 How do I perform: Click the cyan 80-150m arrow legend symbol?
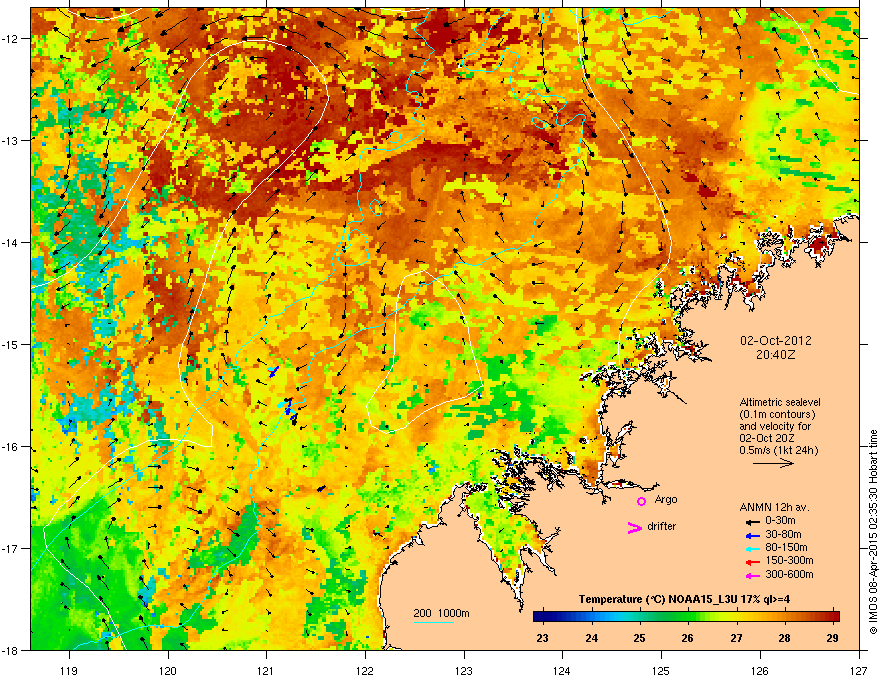pos(752,549)
